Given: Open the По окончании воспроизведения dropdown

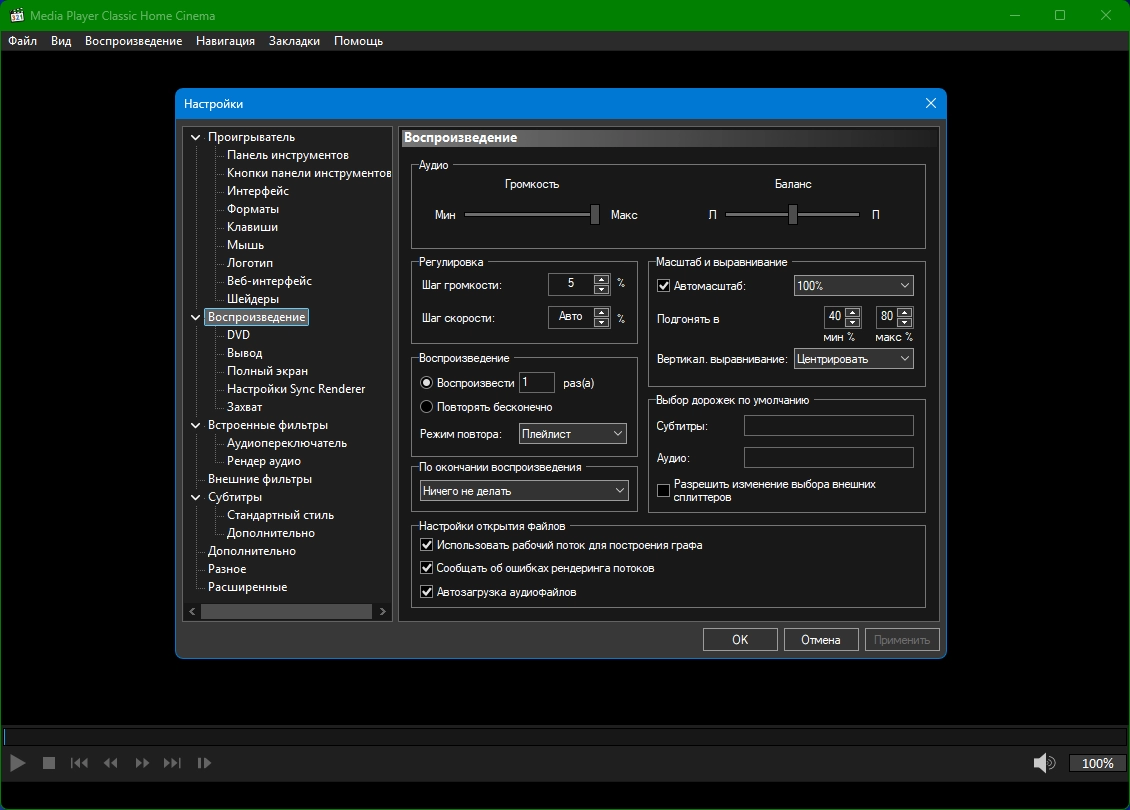Looking at the screenshot, I should 524,491.
